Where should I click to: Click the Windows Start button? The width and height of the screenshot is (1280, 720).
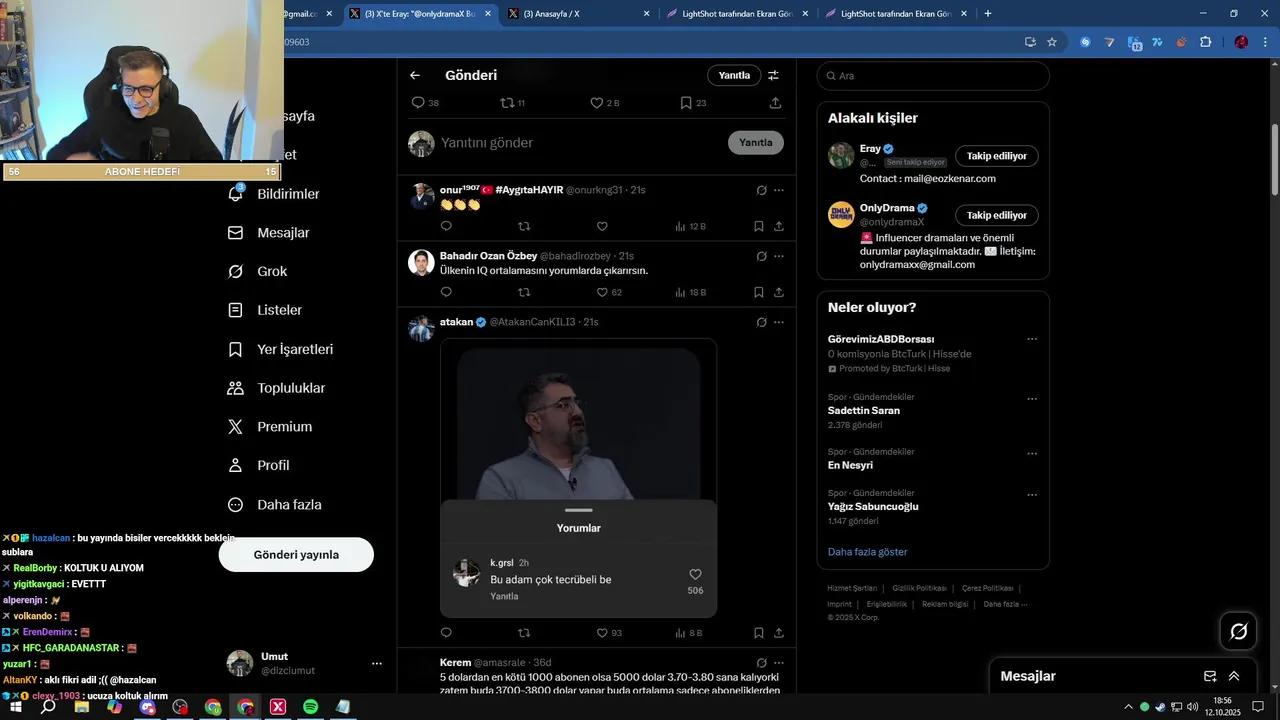click(x=15, y=707)
